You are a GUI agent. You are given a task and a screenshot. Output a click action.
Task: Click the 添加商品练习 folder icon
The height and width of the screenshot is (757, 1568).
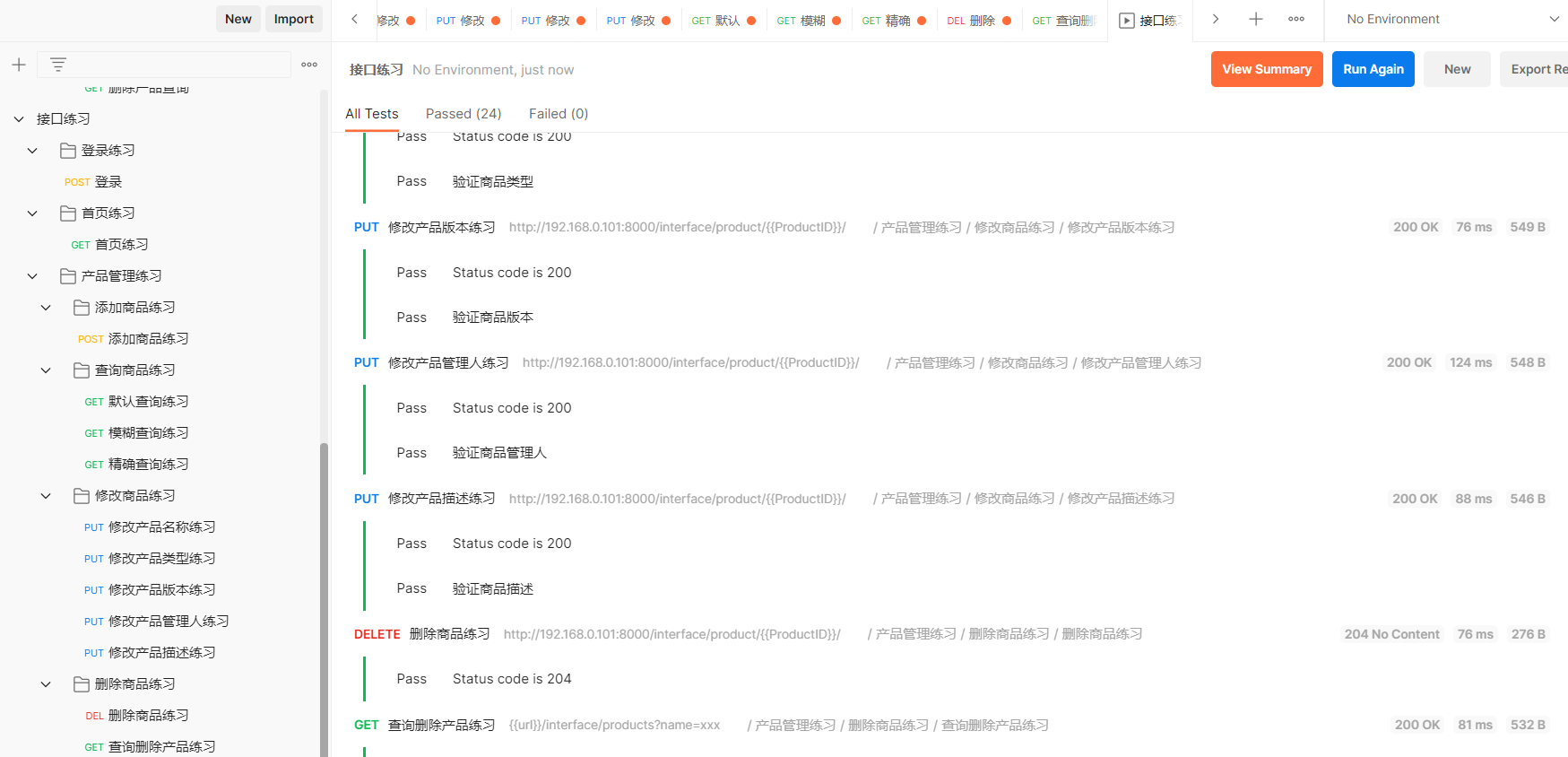pyautogui.click(x=82, y=307)
